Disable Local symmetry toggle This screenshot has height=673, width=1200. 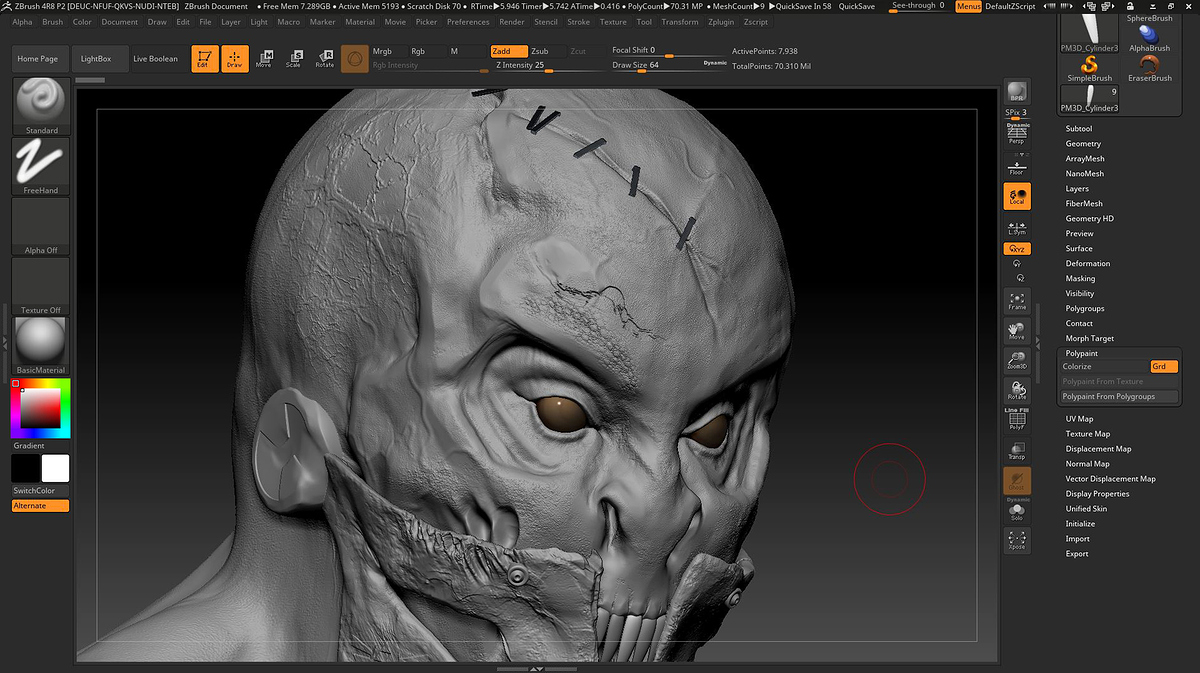pyautogui.click(x=1017, y=196)
